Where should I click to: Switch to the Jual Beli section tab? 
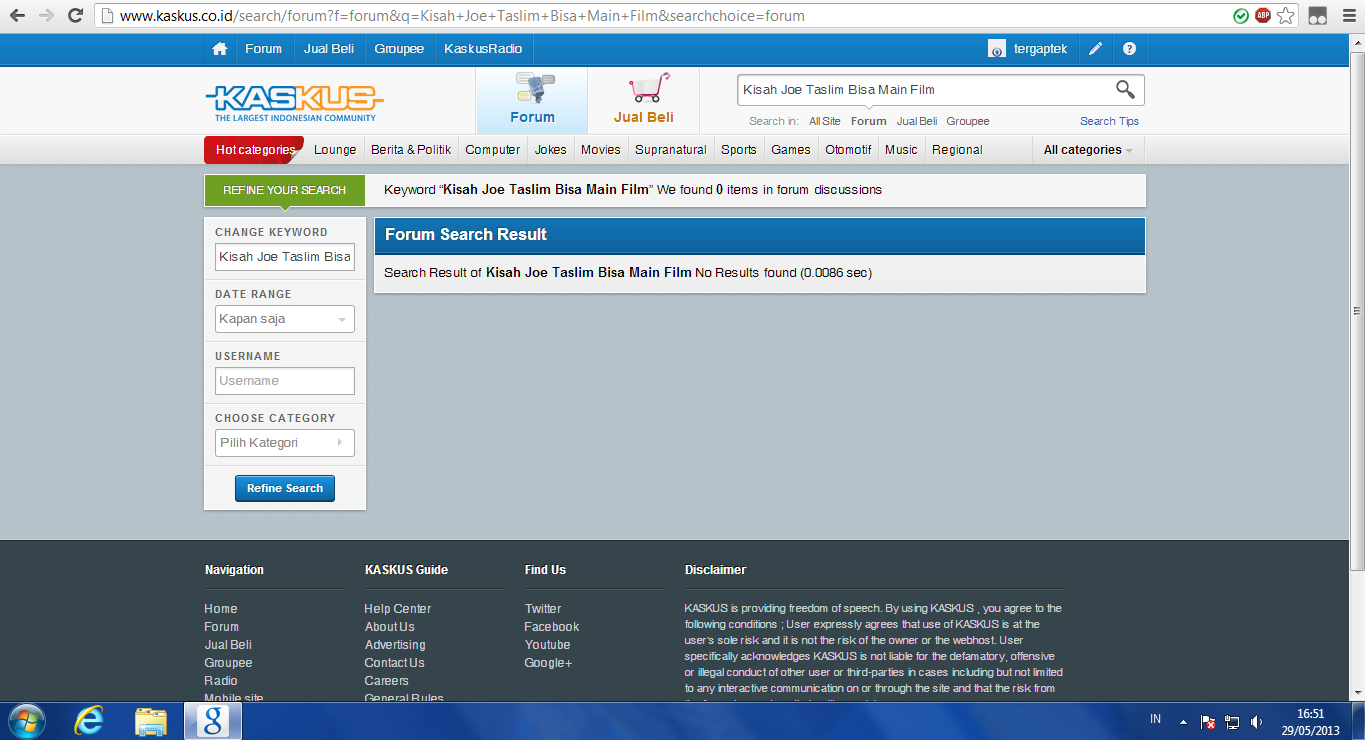643,101
